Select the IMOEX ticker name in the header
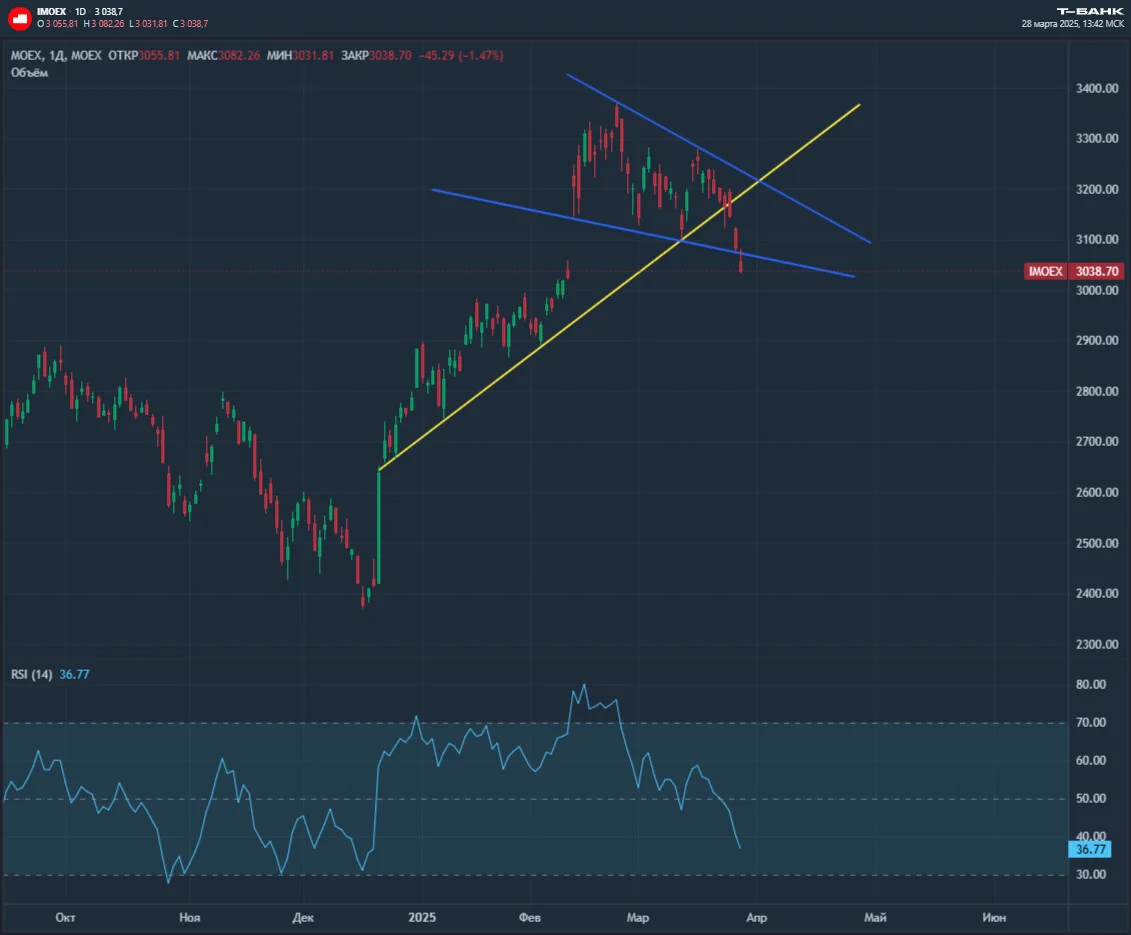The image size is (1131, 935). pos(51,12)
